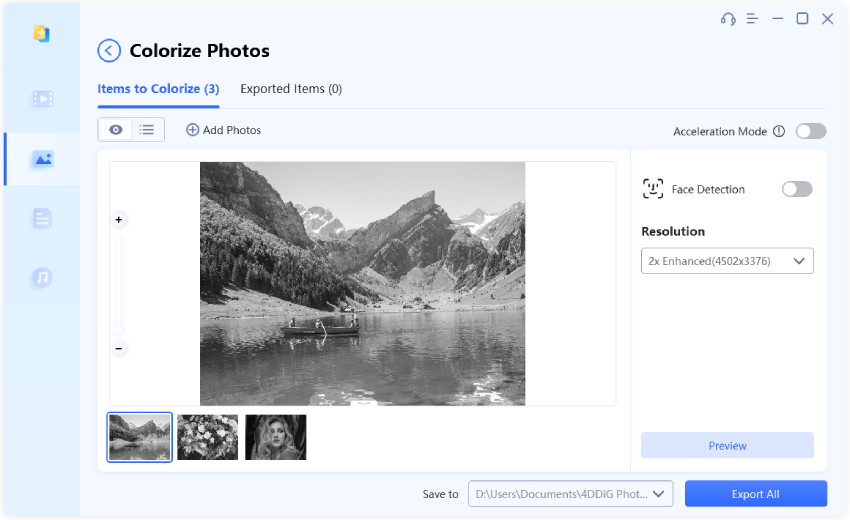
Task: Open the Save to path dropdown
Action: coord(570,494)
